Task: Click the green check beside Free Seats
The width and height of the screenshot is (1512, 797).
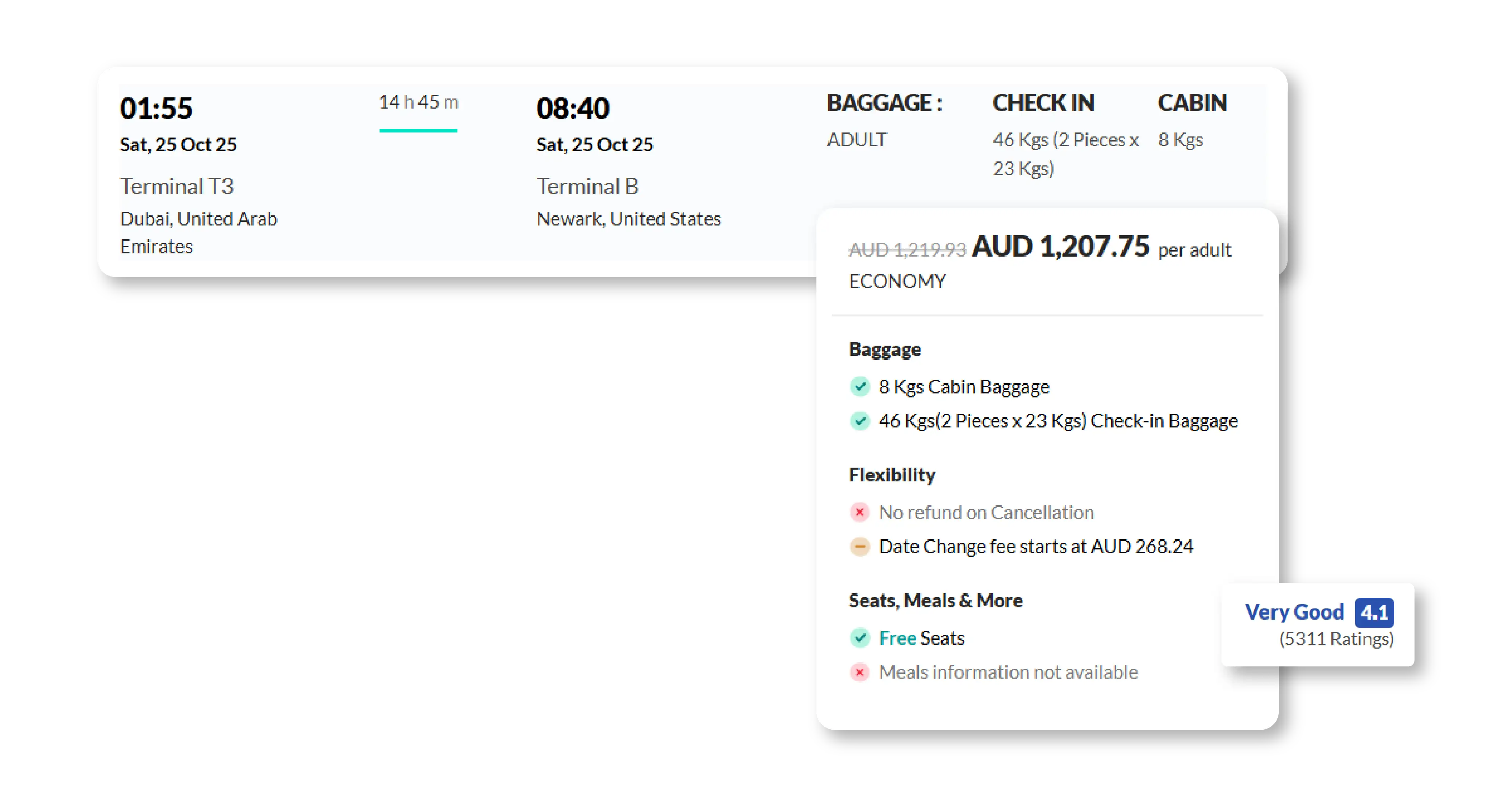Action: click(860, 638)
